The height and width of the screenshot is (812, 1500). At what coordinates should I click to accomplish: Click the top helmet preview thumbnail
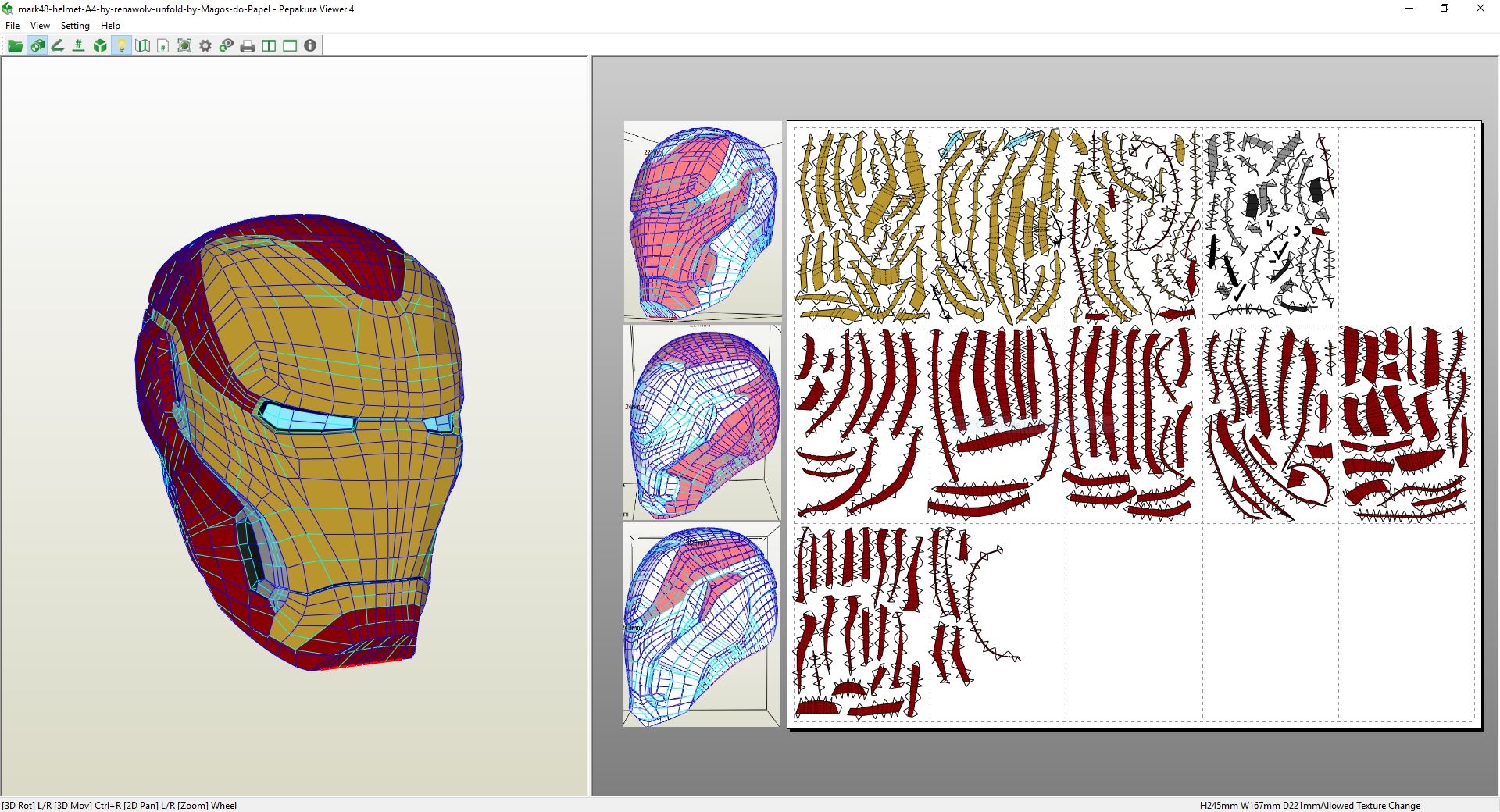702,221
